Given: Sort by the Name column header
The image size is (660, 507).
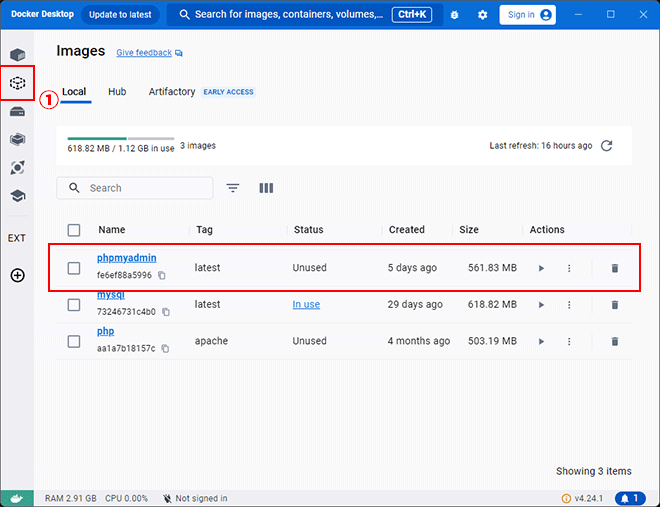Looking at the screenshot, I should pos(112,230).
